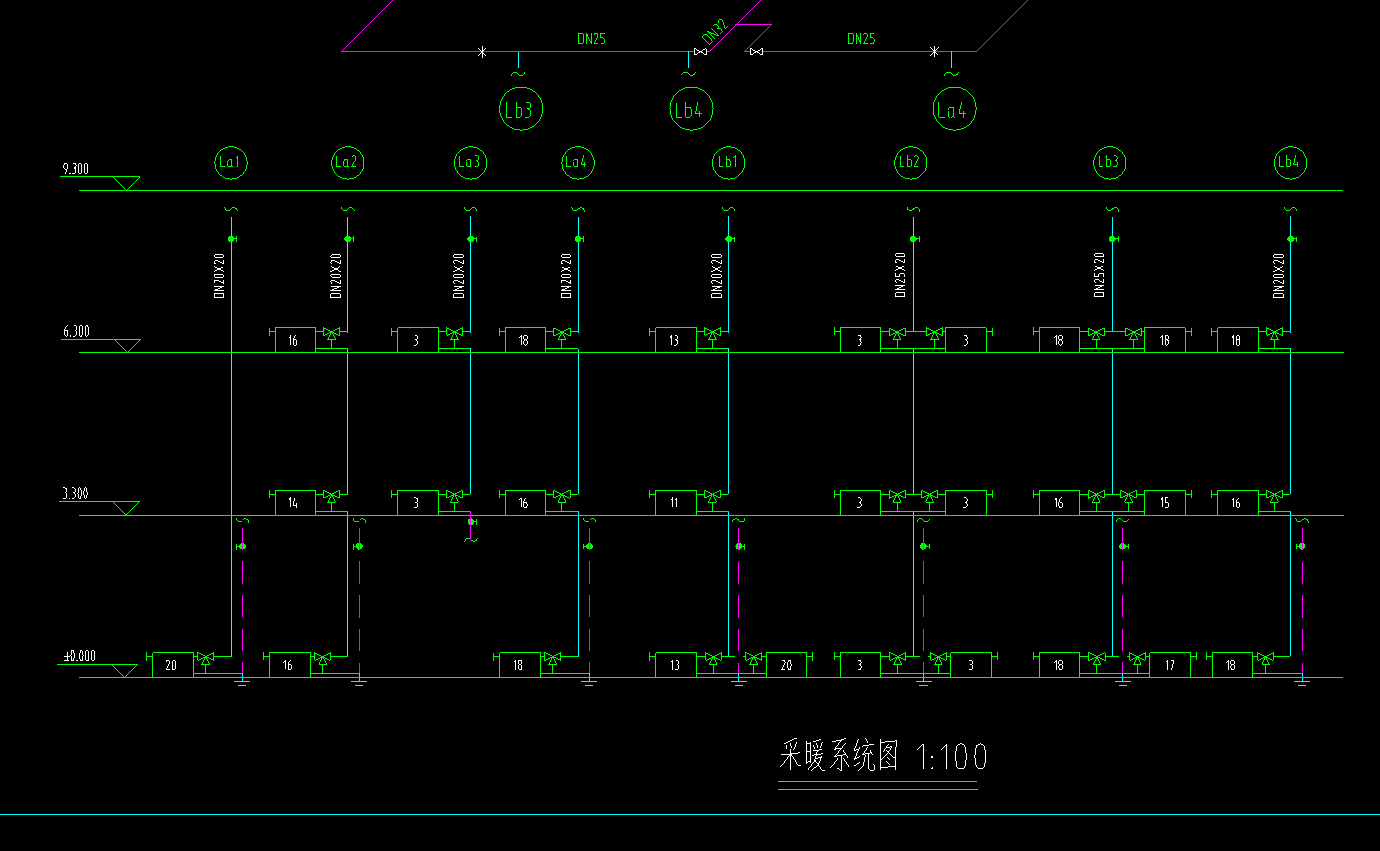This screenshot has height=851, width=1380.
Task: Select the large Lb4 circle tag under DN32 branch
Action: [x=690, y=109]
